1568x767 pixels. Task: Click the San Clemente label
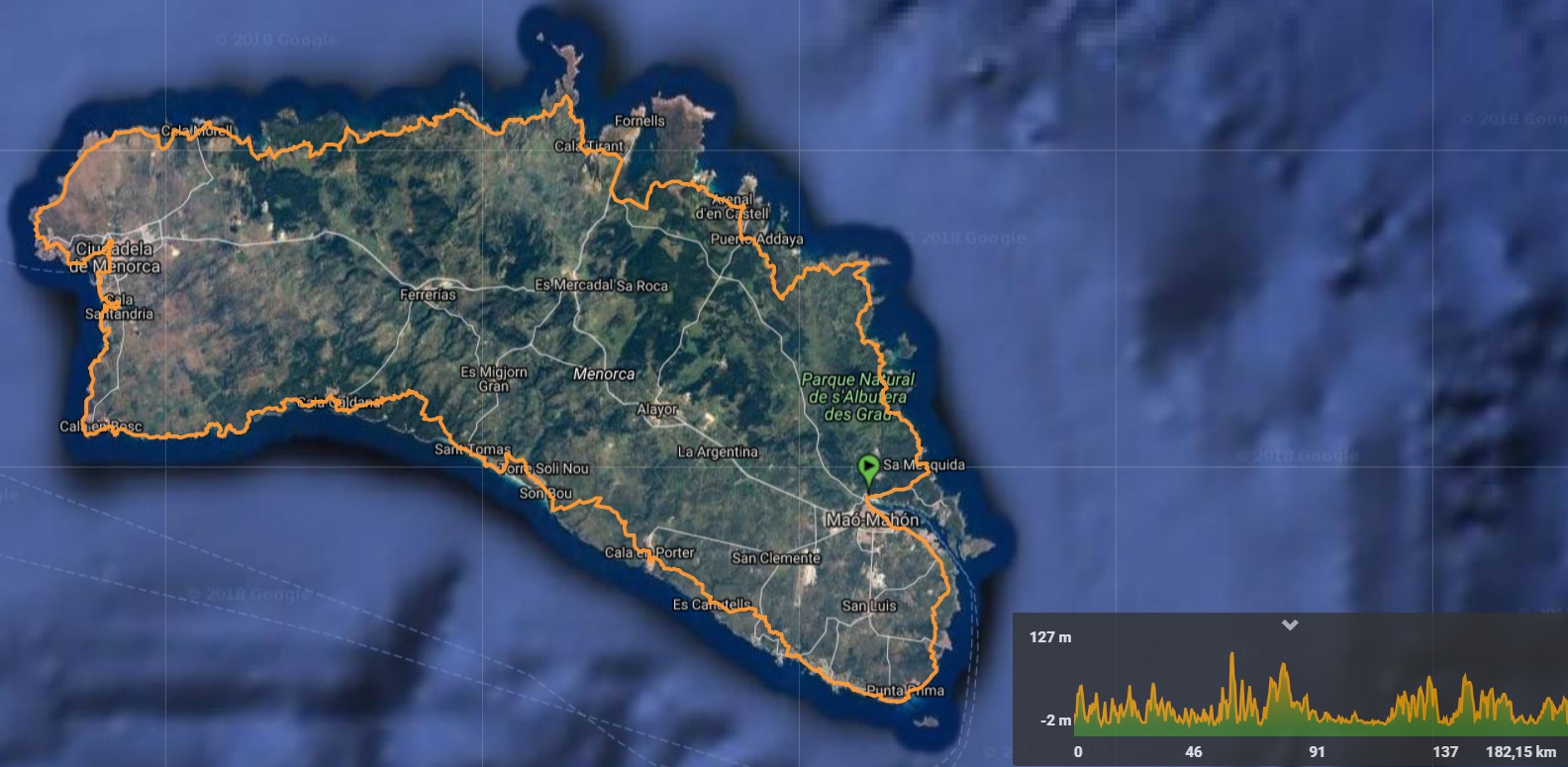tap(776, 558)
